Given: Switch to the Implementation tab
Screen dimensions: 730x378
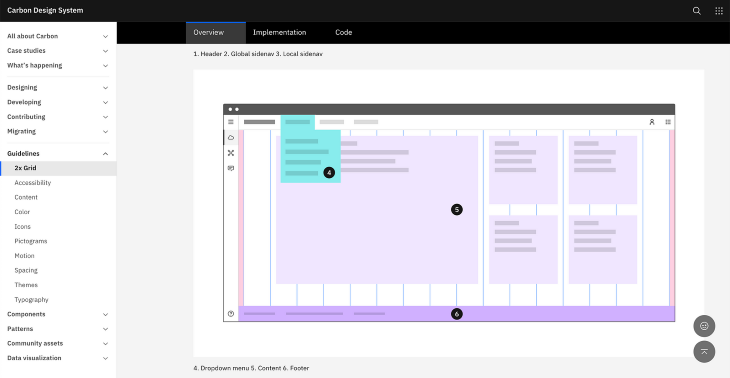Looking at the screenshot, I should [x=279, y=33].
